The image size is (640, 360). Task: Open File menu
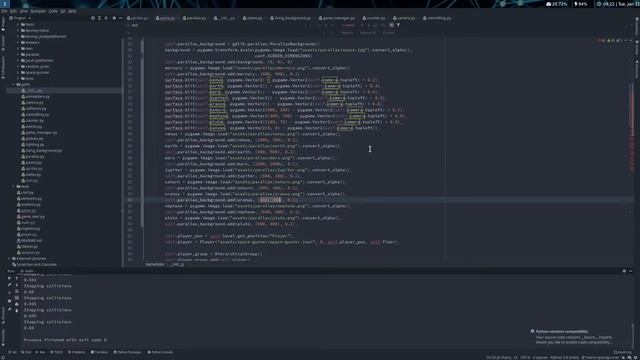(4, 11)
